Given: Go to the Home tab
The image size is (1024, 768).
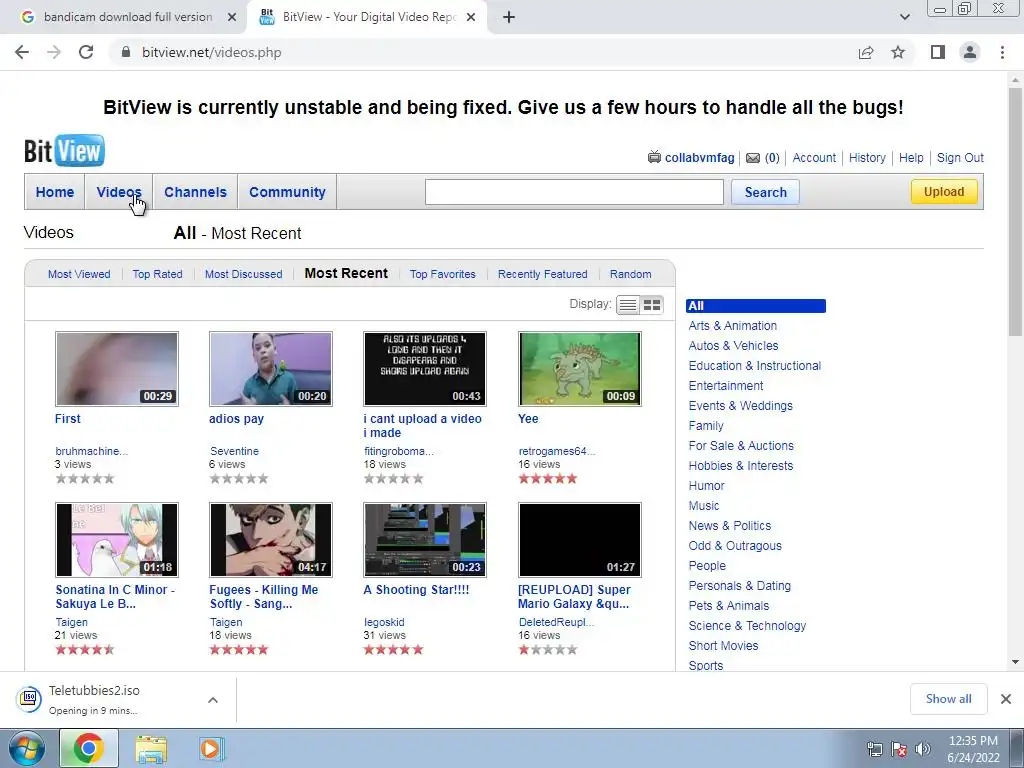Looking at the screenshot, I should pyautogui.click(x=55, y=192).
